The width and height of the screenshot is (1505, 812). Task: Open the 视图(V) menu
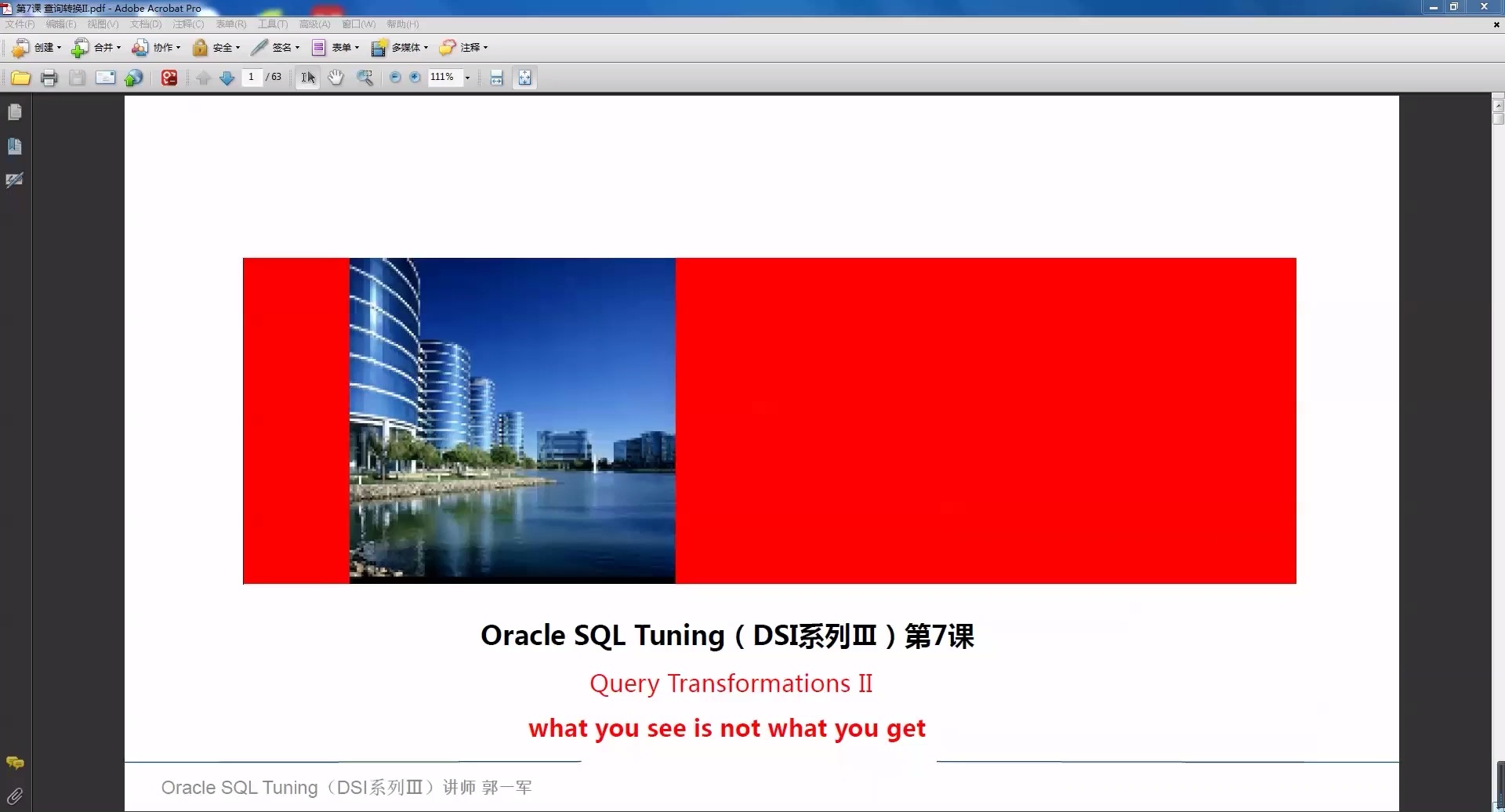point(102,24)
